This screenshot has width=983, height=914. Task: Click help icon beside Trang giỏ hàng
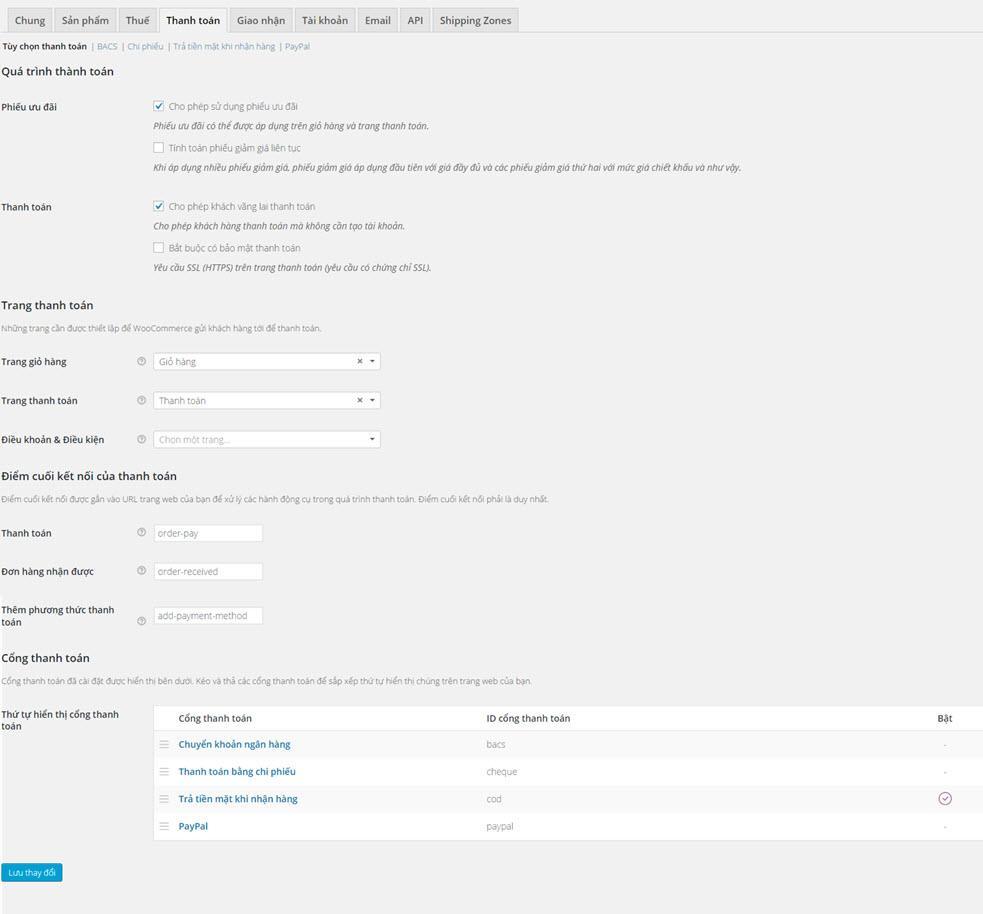(x=141, y=362)
